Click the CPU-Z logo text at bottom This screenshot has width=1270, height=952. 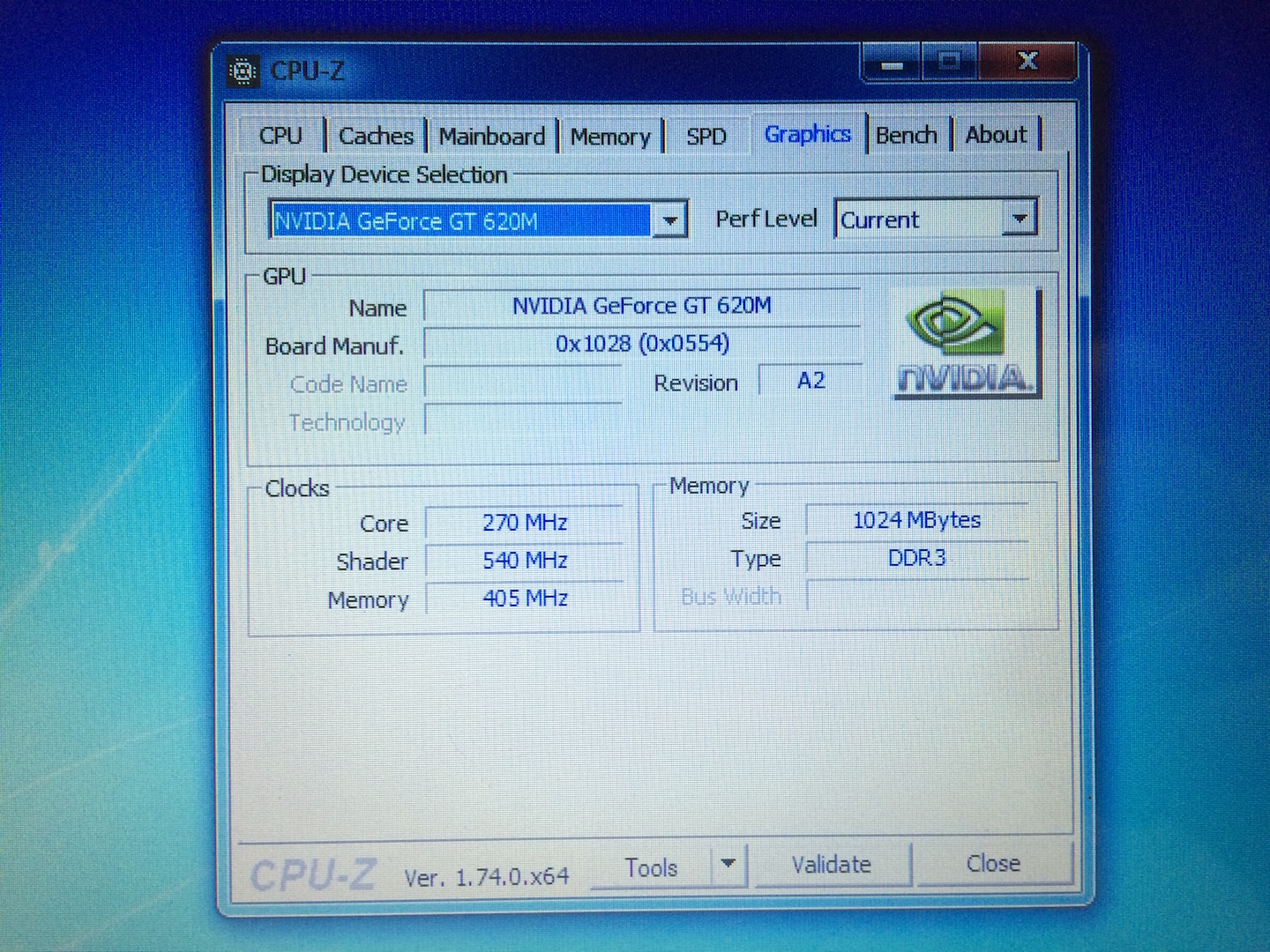[x=313, y=875]
